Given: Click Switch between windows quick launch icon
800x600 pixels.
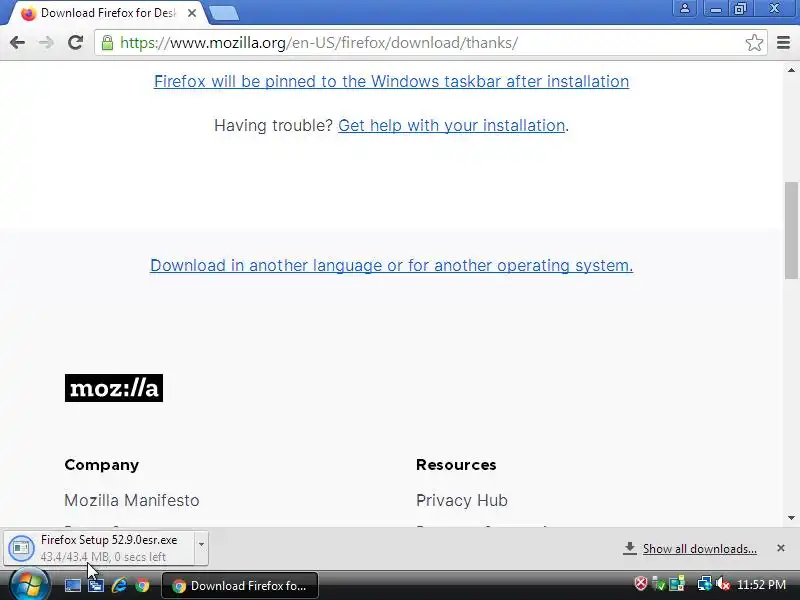Looking at the screenshot, I should click(96, 585).
